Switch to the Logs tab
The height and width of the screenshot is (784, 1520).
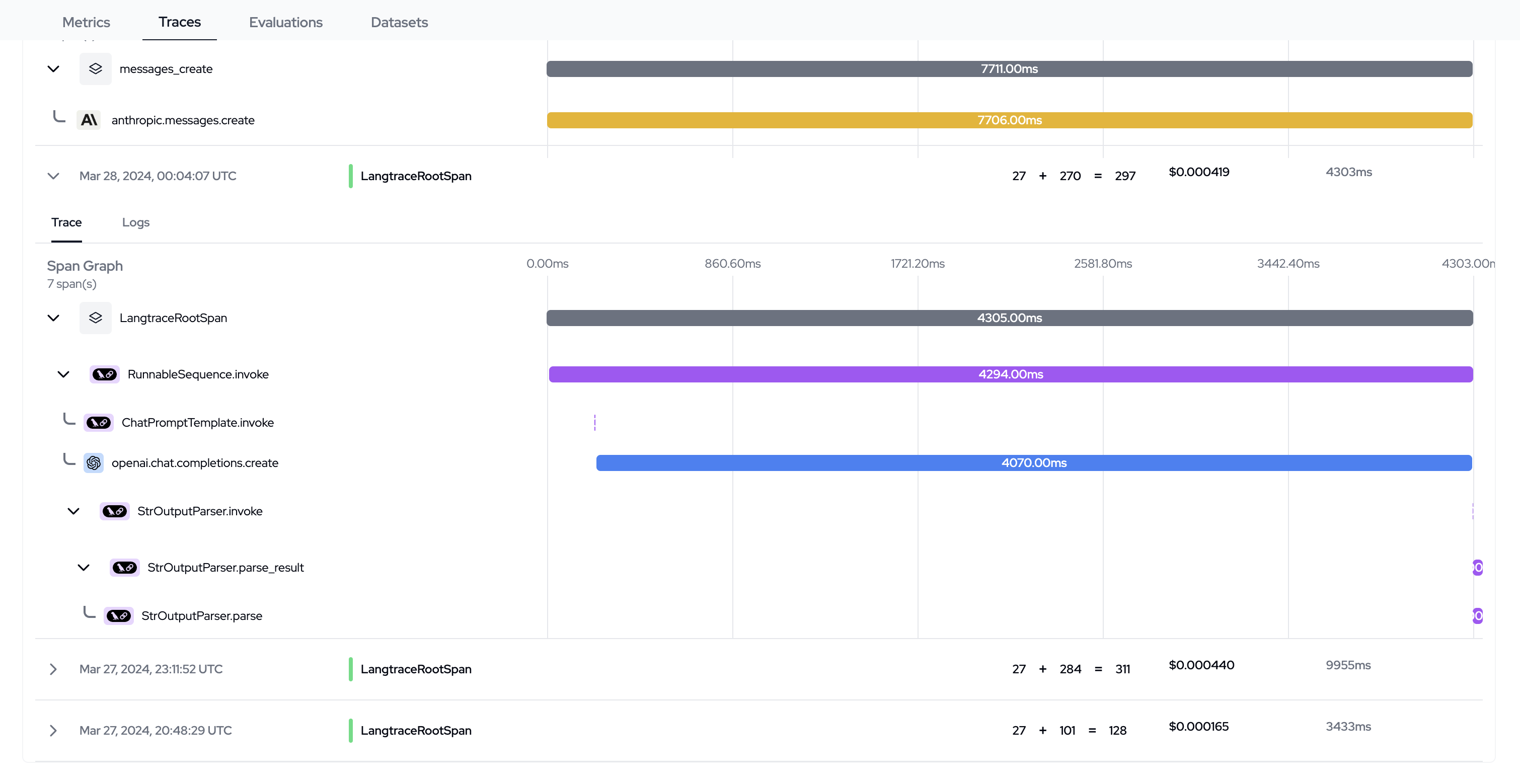click(136, 222)
